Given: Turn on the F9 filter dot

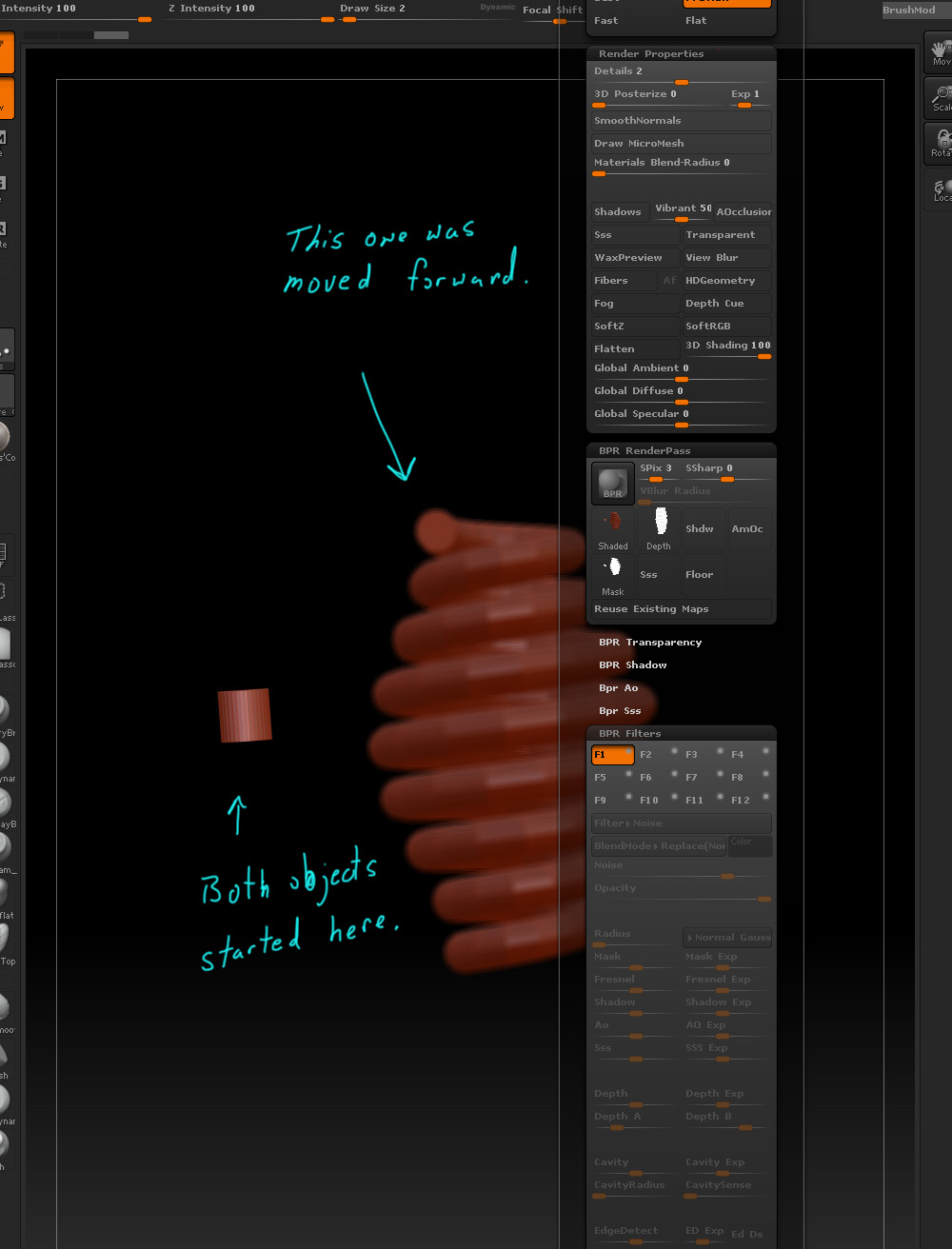Looking at the screenshot, I should [628, 797].
